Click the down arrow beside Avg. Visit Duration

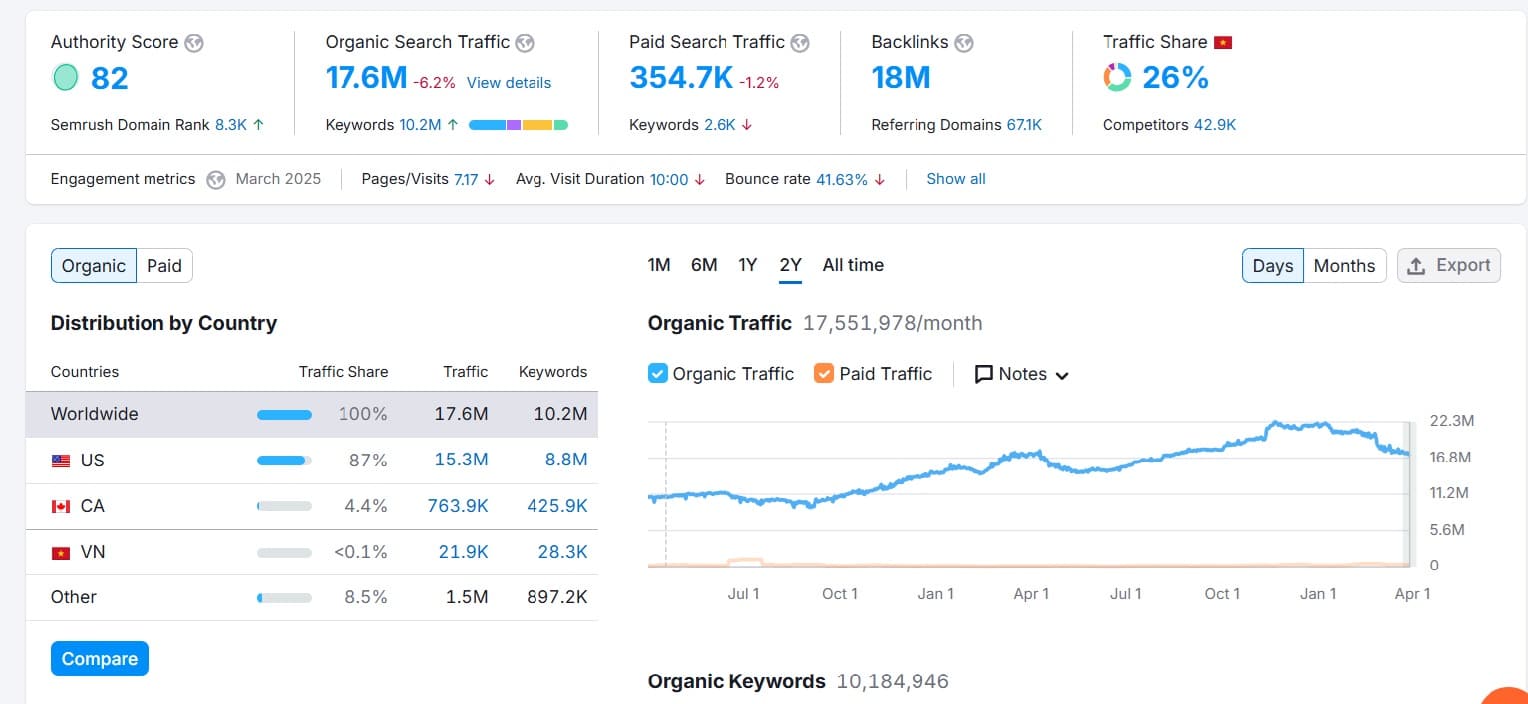coord(700,180)
